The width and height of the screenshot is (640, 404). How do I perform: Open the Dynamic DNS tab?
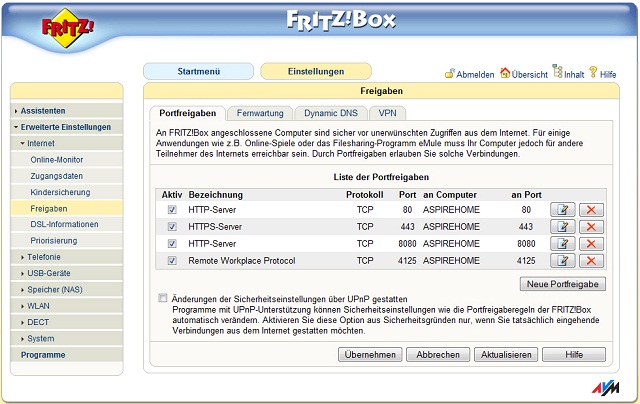click(331, 114)
